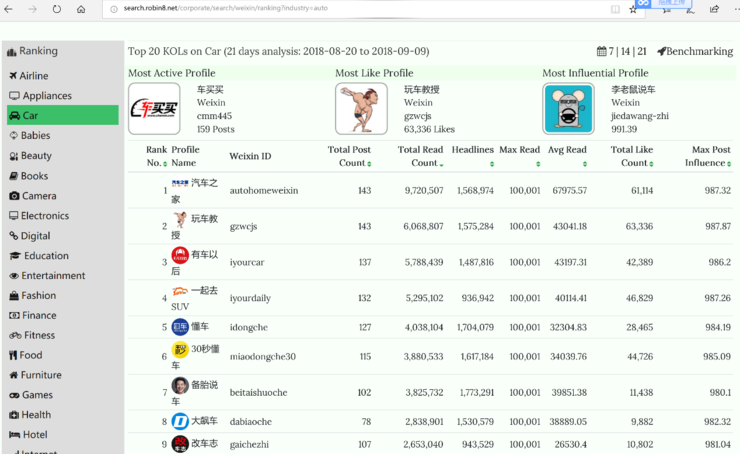Click the calendar icon near 7|14|21
Viewport: 740px width, 454px height.
click(x=602, y=51)
